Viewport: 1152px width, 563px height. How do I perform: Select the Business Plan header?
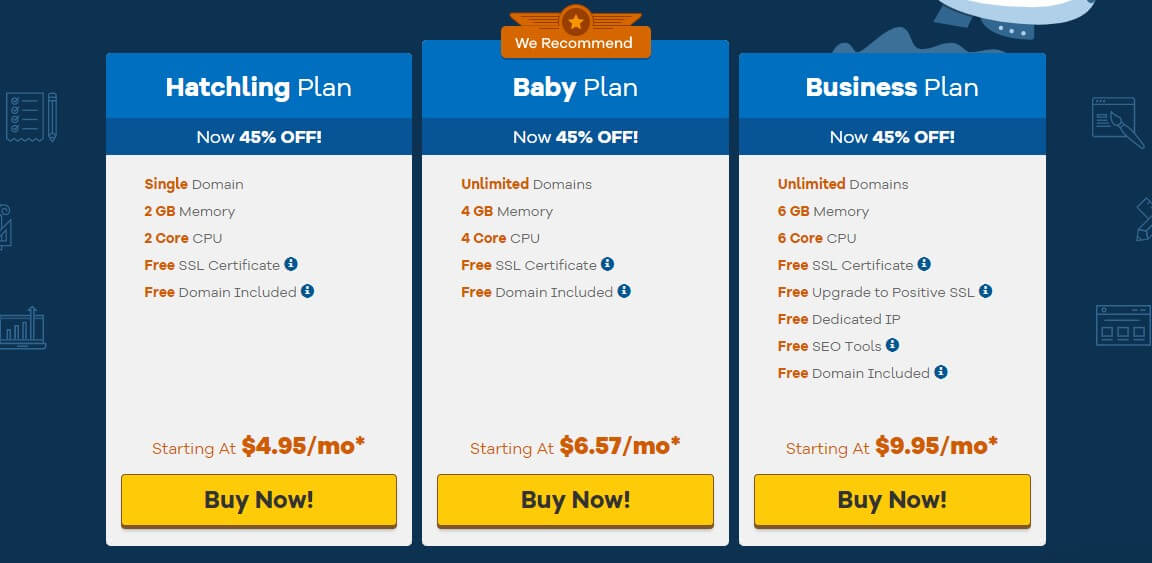click(x=892, y=87)
